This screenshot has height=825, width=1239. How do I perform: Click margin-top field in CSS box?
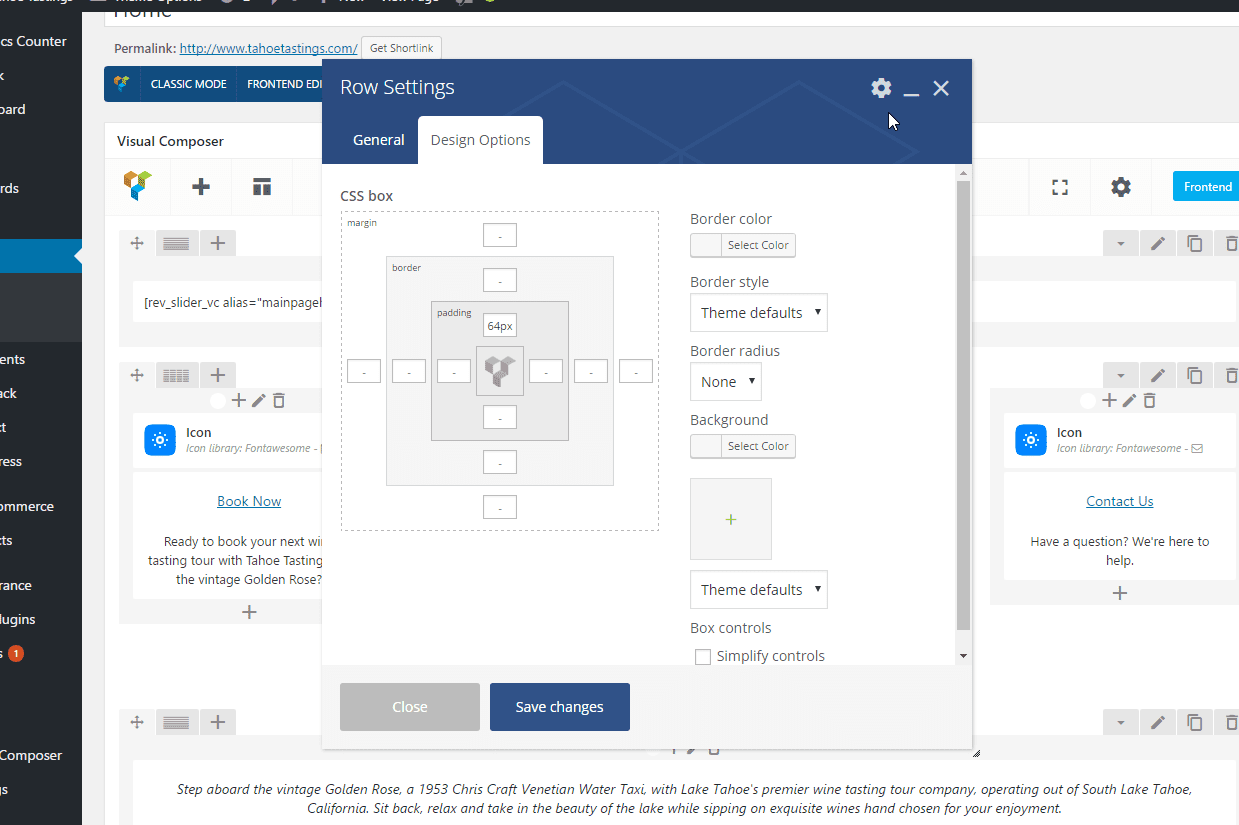pos(500,235)
